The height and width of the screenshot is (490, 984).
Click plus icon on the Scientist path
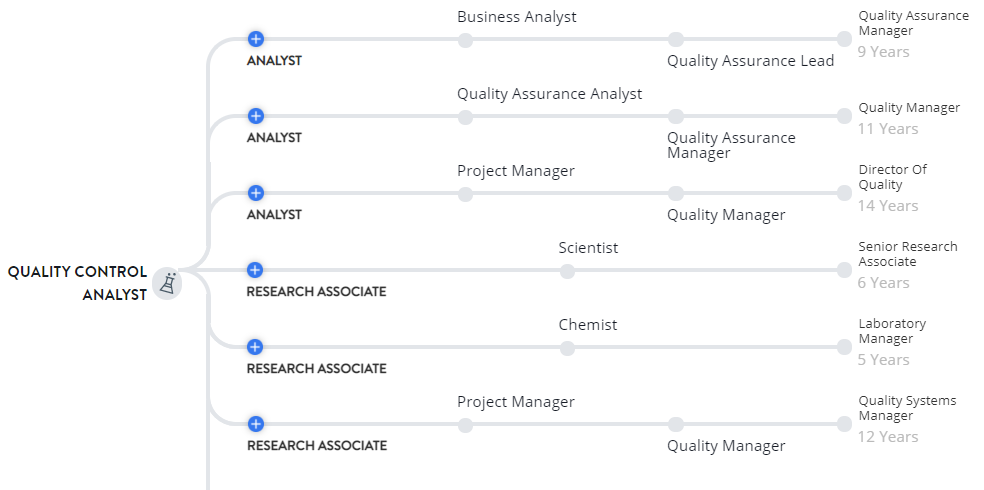(254, 270)
